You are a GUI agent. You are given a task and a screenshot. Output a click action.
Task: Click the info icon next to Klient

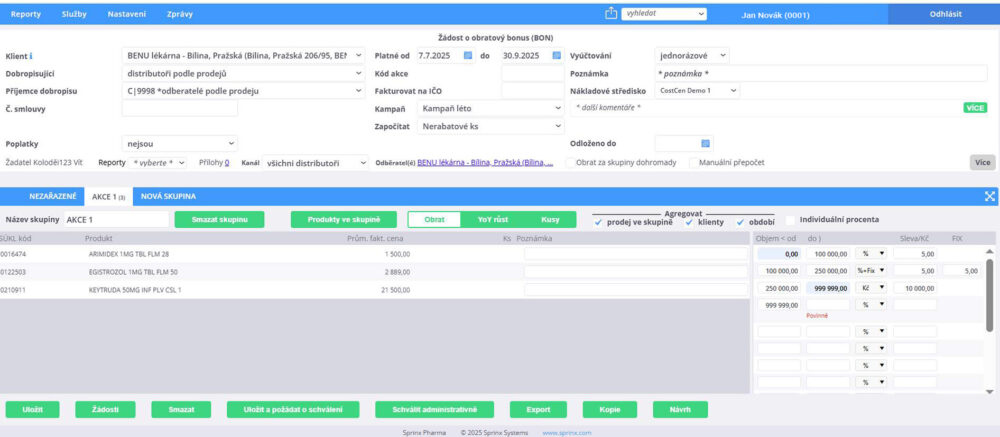coord(31,56)
